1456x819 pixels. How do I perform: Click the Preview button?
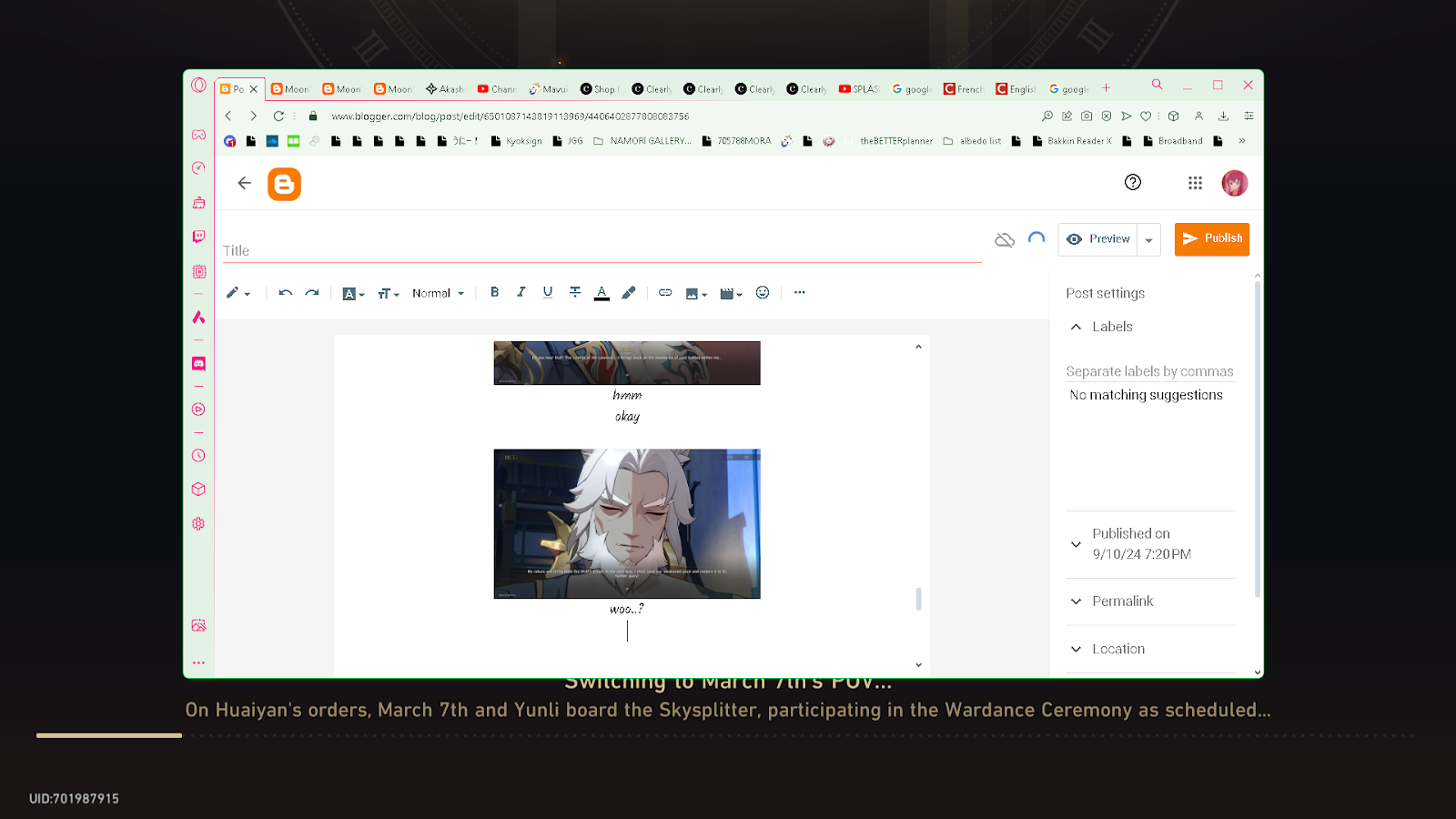tap(1097, 239)
